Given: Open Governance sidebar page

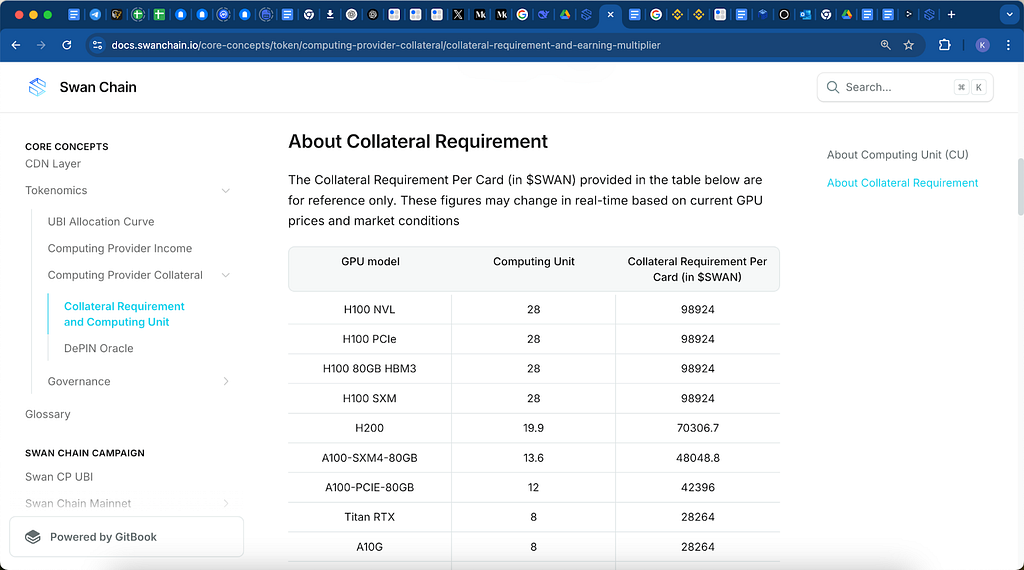Looking at the screenshot, I should click(79, 381).
